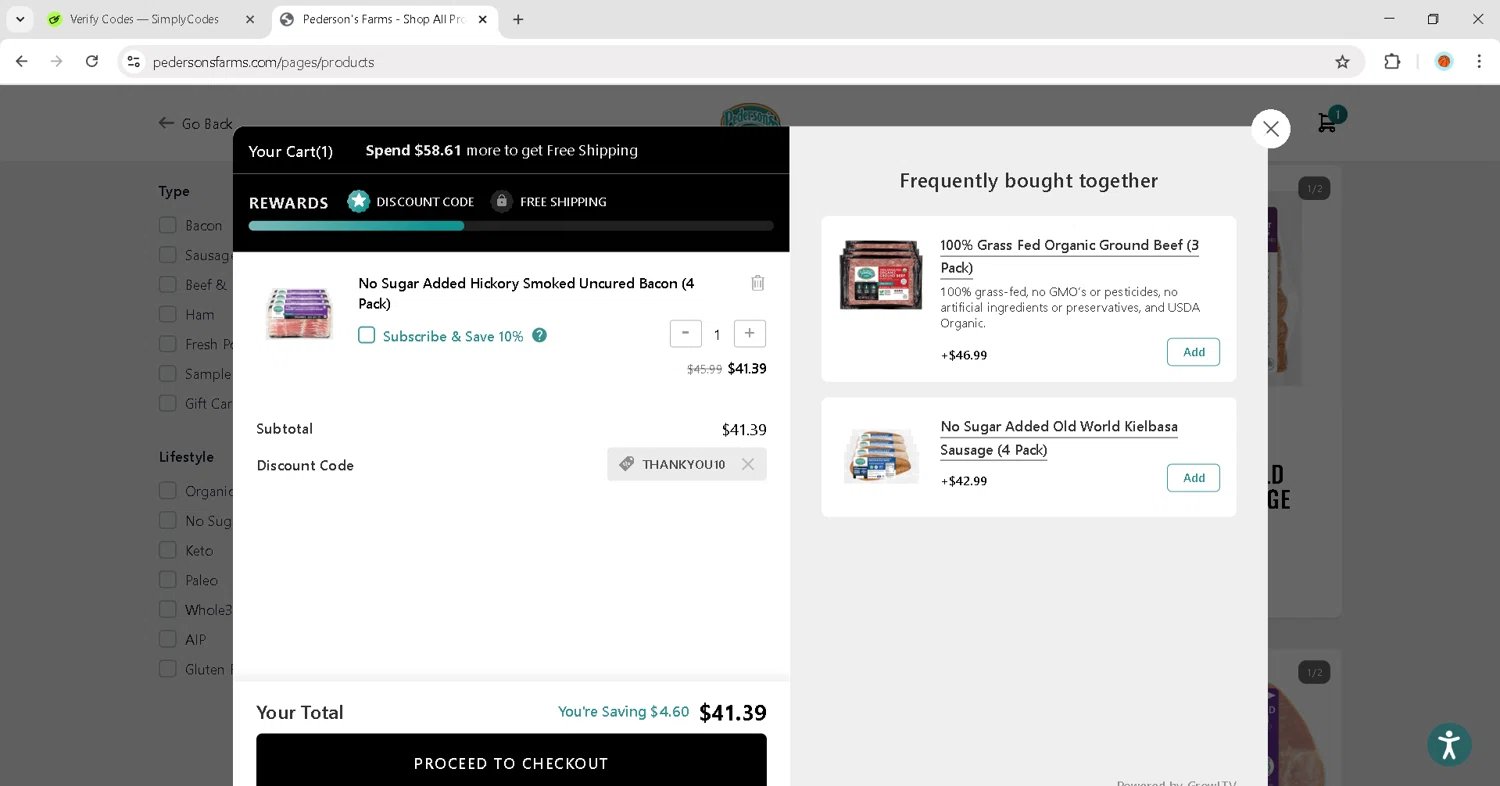1500x786 pixels.
Task: Enable the Organic lifestyle filter
Action: [168, 491]
